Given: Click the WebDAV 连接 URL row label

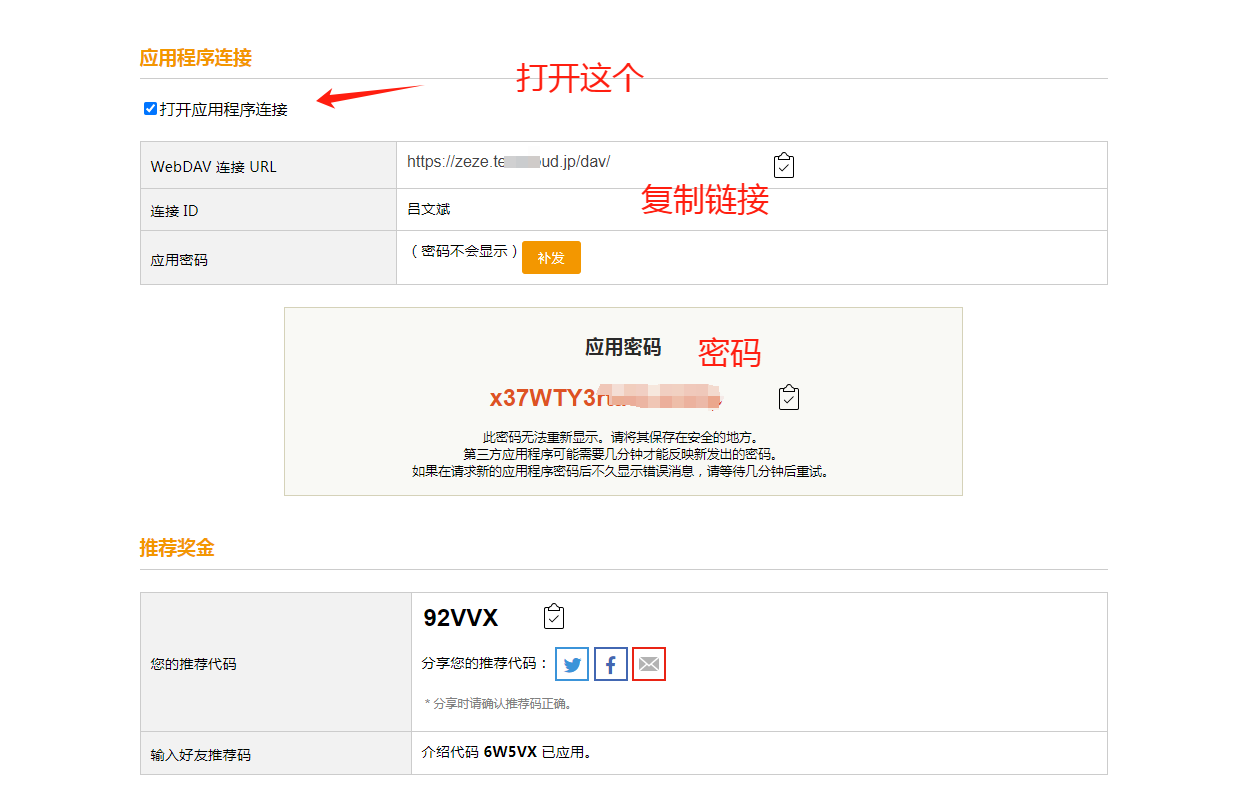Looking at the screenshot, I should pyautogui.click(x=213, y=167).
